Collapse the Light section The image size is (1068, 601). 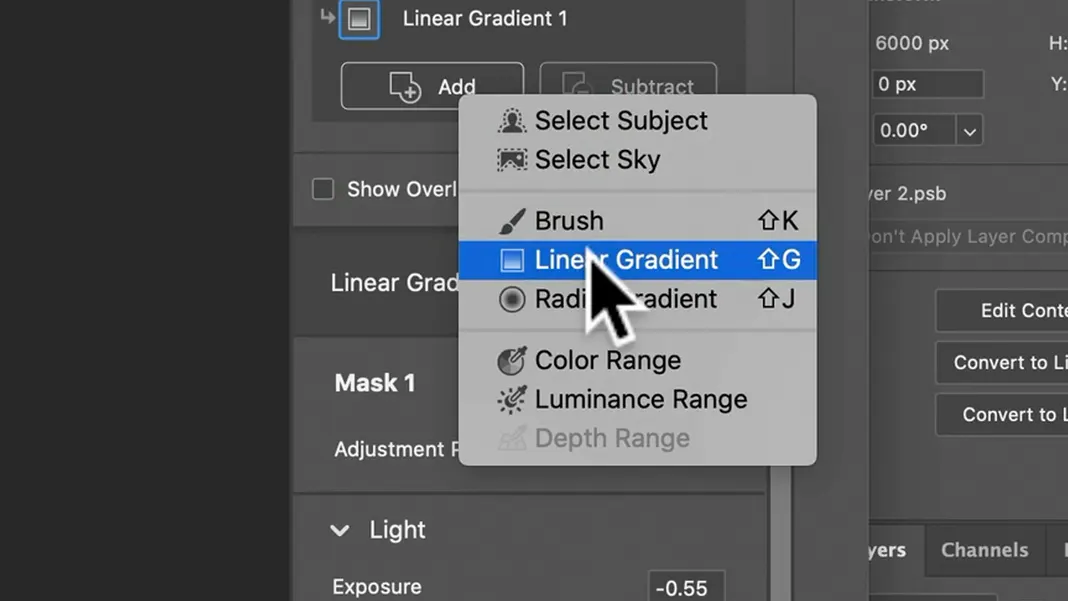[339, 530]
